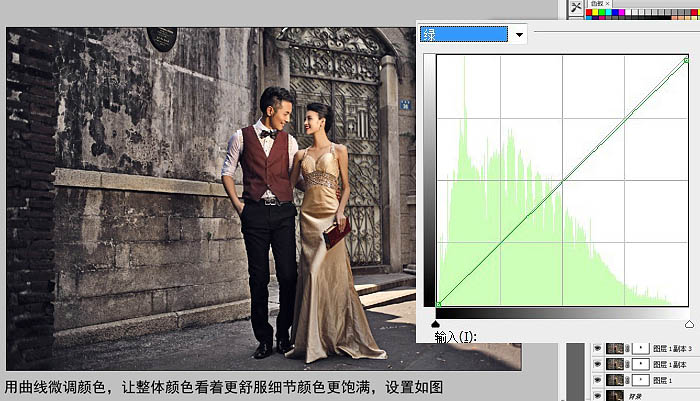
Task: Click the layer link icon on 图层 1
Action: point(627,380)
